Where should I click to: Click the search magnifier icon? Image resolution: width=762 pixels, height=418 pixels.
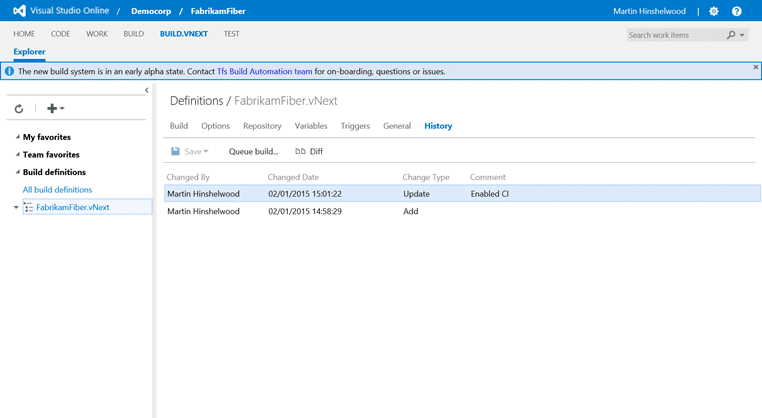tap(731, 35)
